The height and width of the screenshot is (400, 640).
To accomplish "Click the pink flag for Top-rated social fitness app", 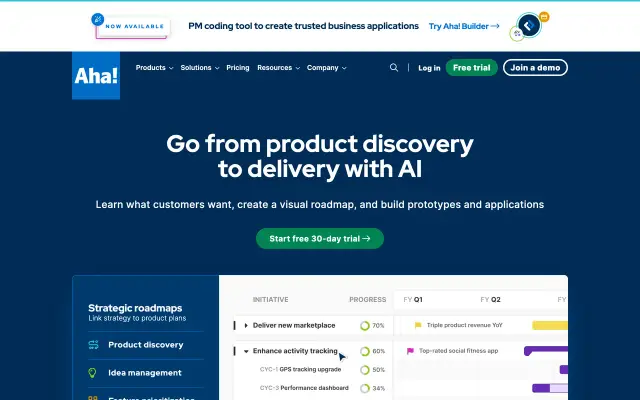I will (x=410, y=351).
